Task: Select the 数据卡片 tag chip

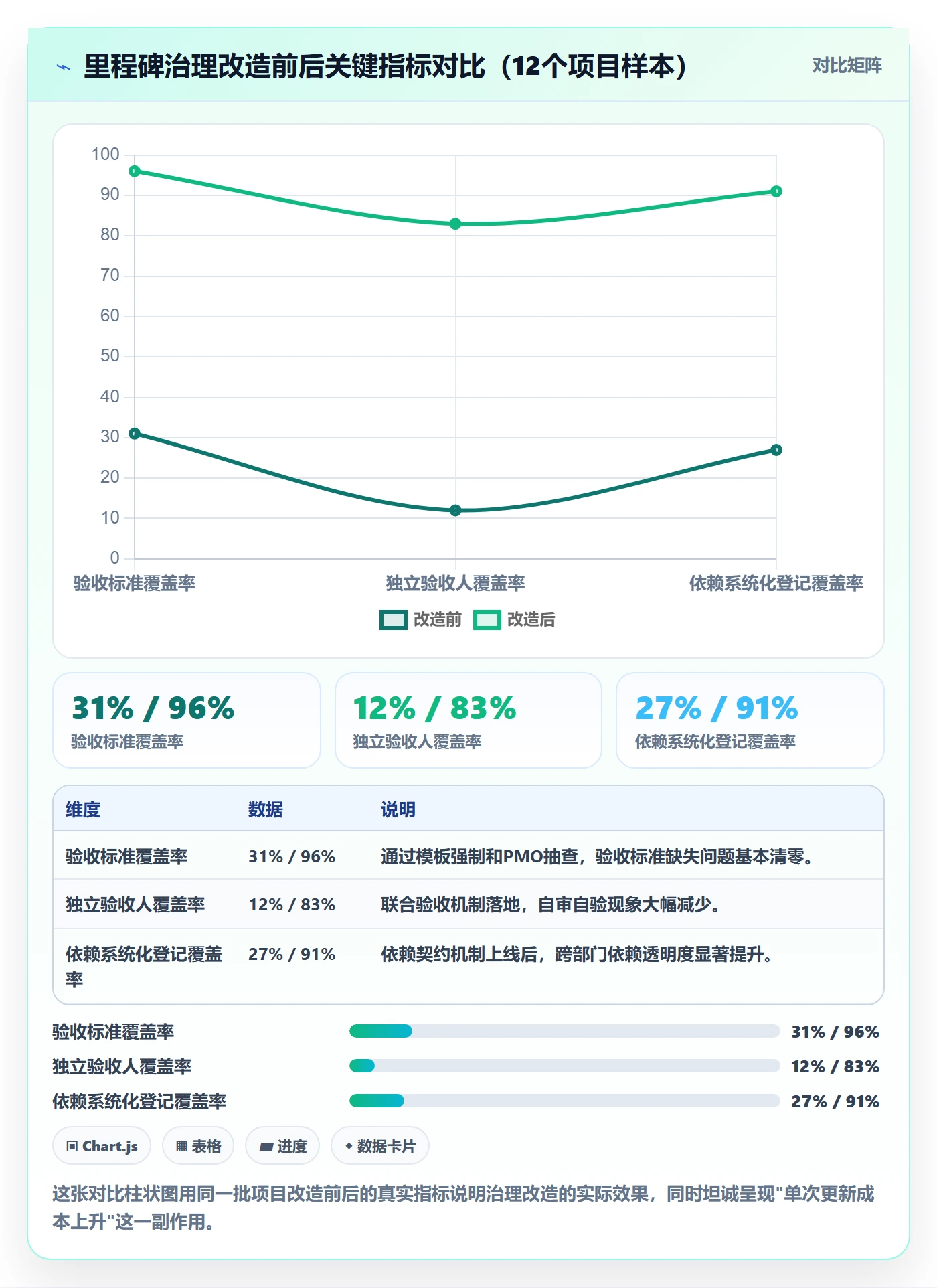Action: (380, 1146)
